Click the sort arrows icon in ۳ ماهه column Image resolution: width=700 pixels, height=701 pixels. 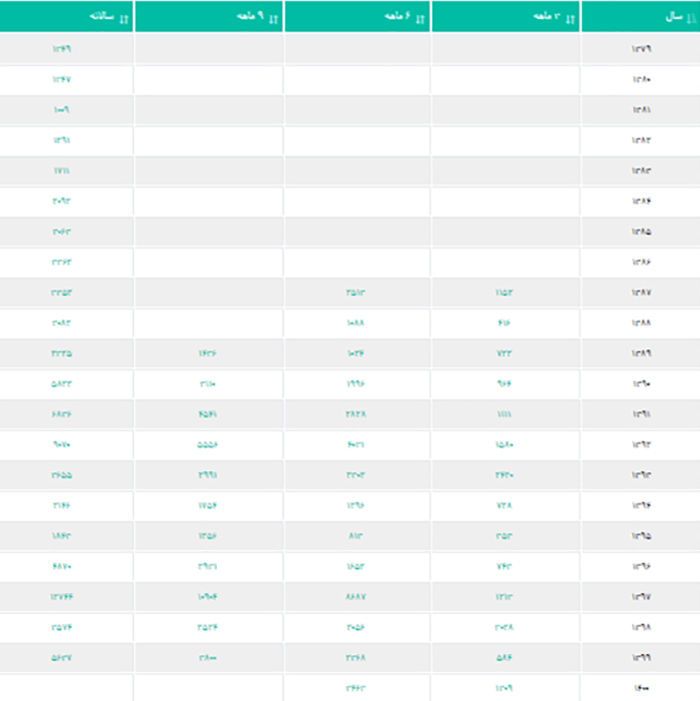[571, 18]
